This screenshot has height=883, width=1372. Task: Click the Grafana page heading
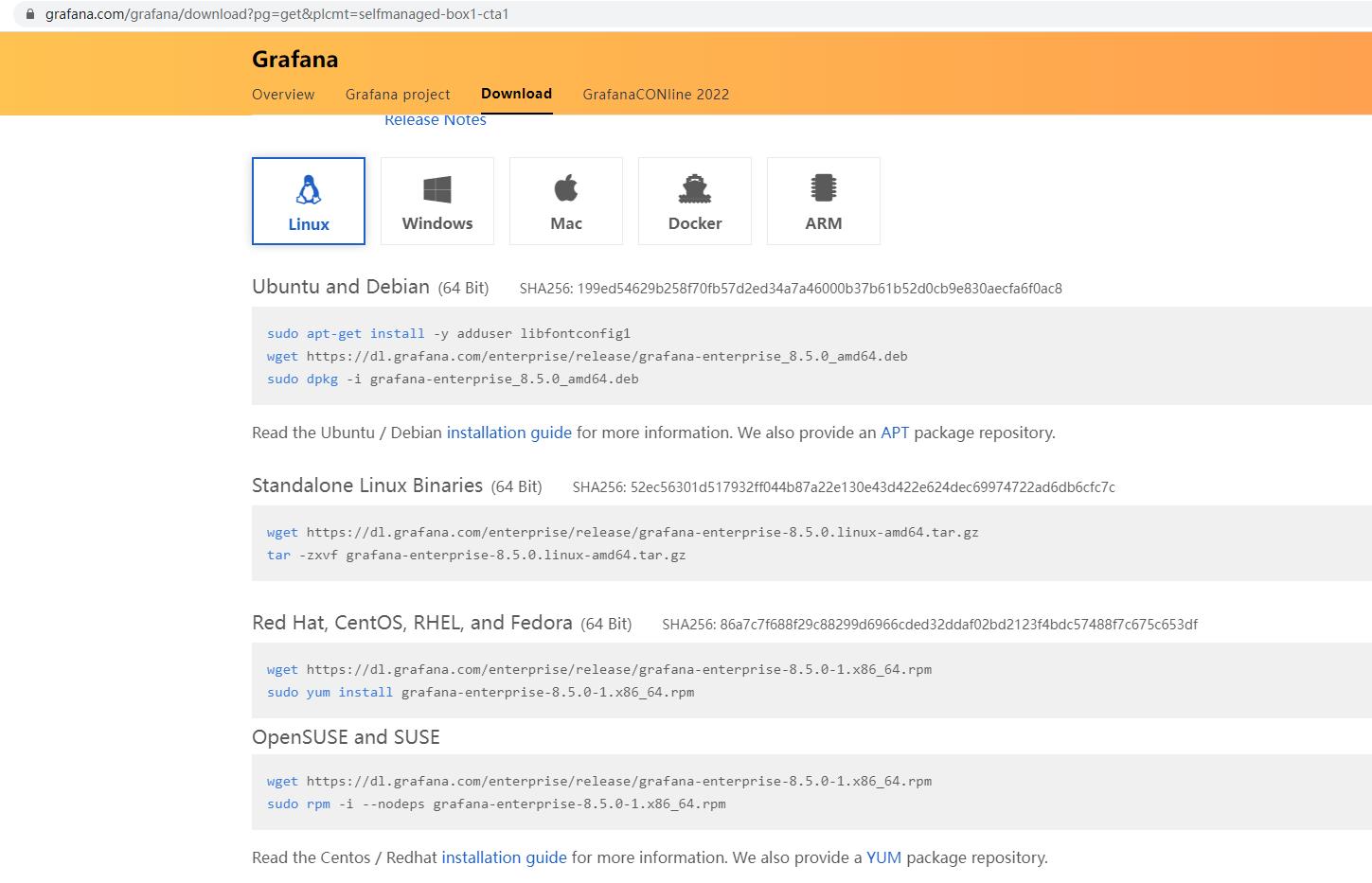click(x=295, y=59)
